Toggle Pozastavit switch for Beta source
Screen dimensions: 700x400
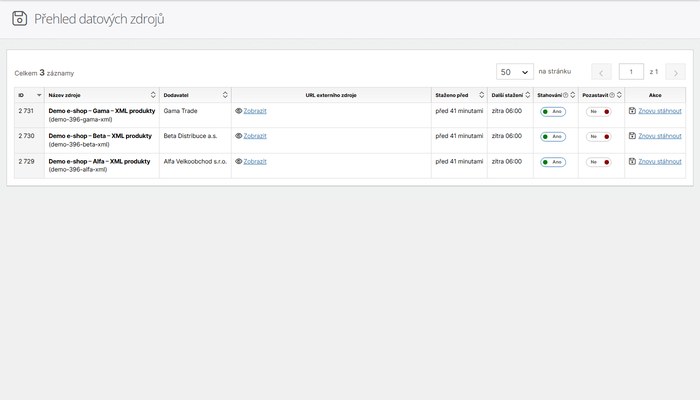(x=599, y=137)
